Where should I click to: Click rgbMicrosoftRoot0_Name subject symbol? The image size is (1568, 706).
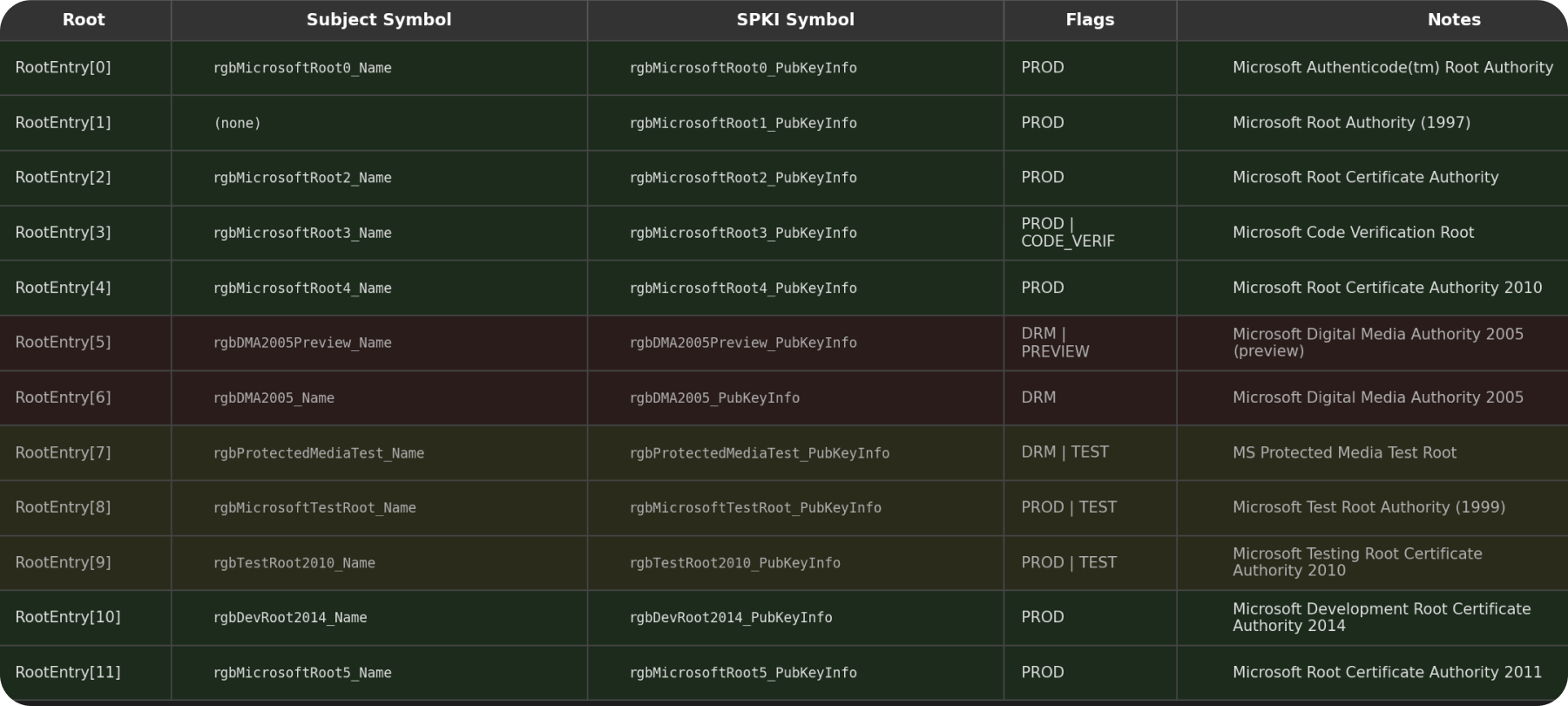302,68
